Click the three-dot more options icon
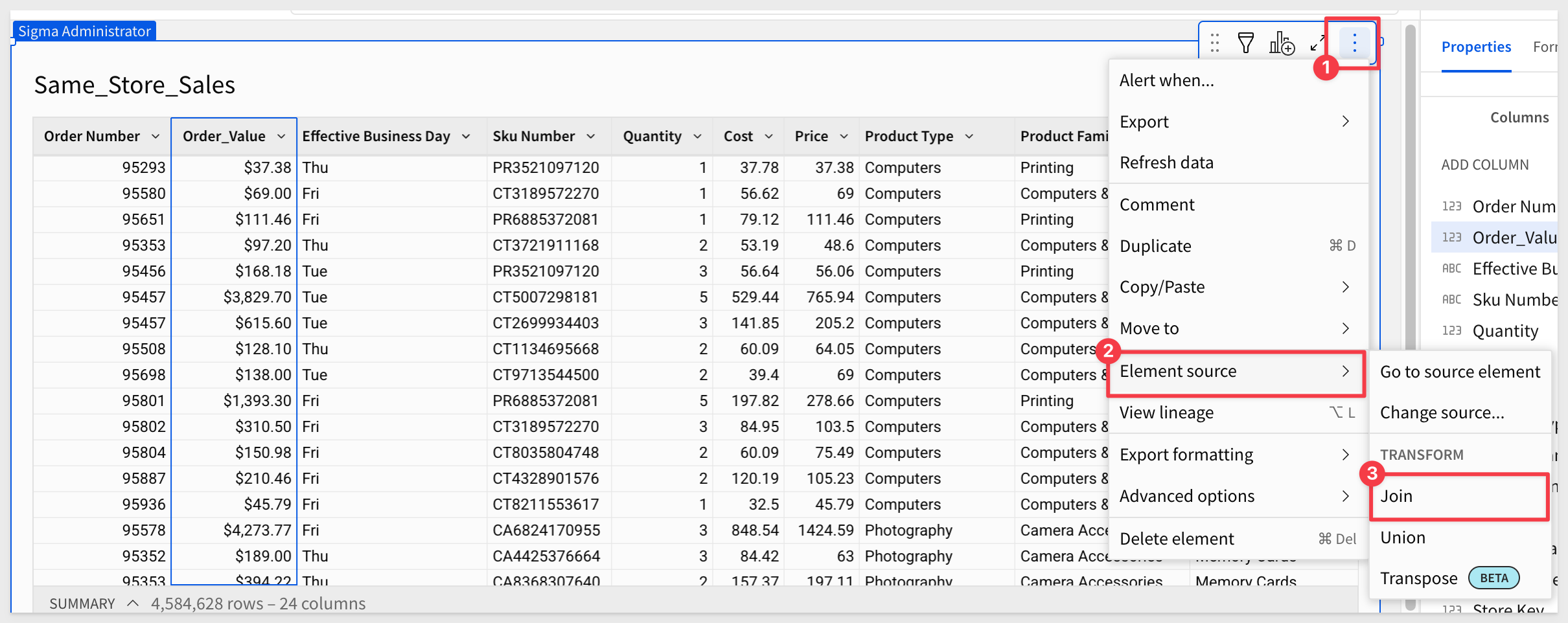 pyautogui.click(x=1354, y=43)
